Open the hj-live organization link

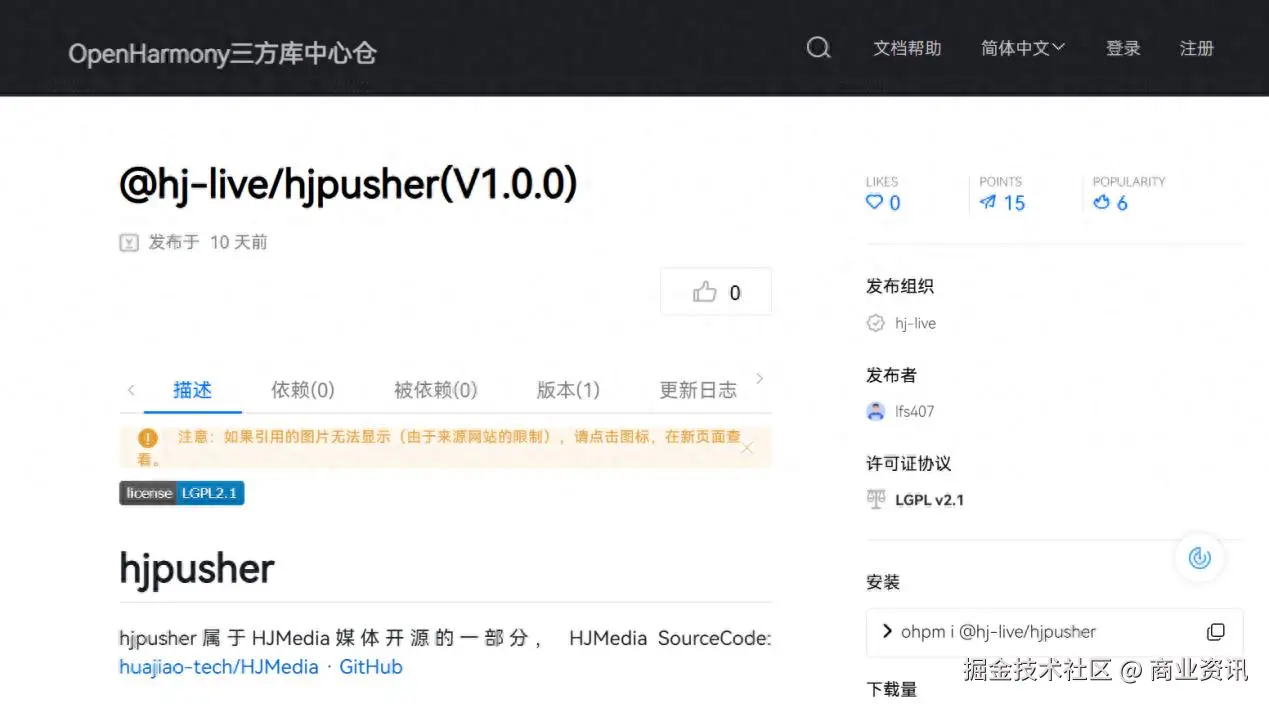(x=915, y=323)
